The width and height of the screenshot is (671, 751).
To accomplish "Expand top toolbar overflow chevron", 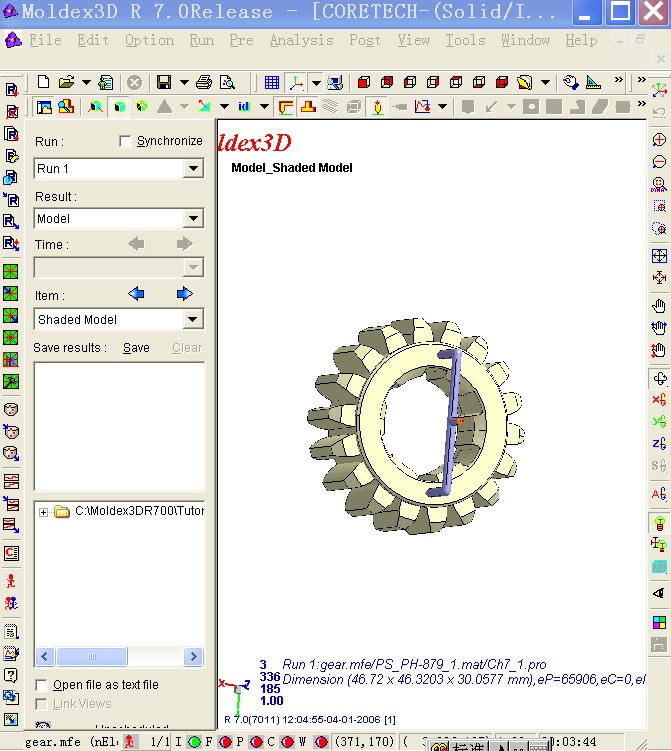I will coord(619,80).
